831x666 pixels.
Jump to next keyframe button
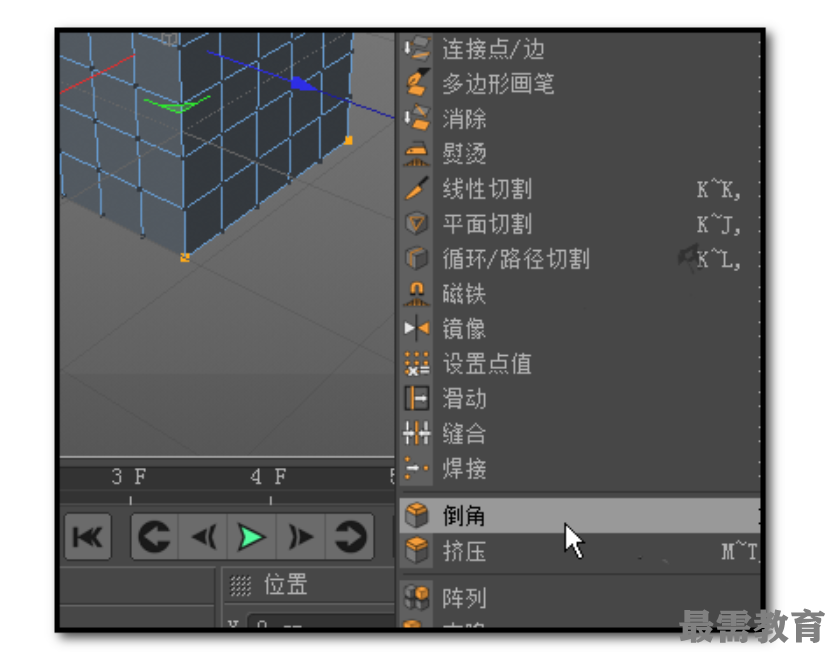click(350, 537)
